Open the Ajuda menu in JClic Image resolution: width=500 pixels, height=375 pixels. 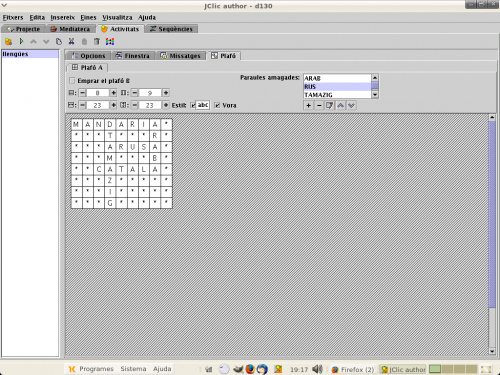147,17
